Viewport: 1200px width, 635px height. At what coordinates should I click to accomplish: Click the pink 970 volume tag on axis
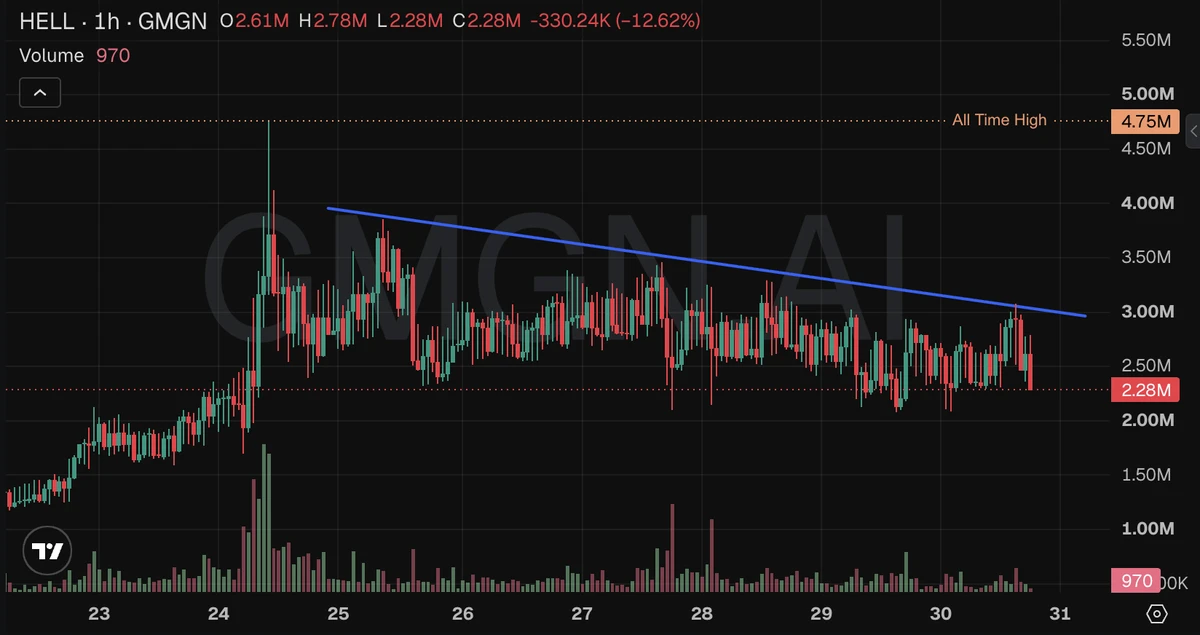tap(1137, 581)
